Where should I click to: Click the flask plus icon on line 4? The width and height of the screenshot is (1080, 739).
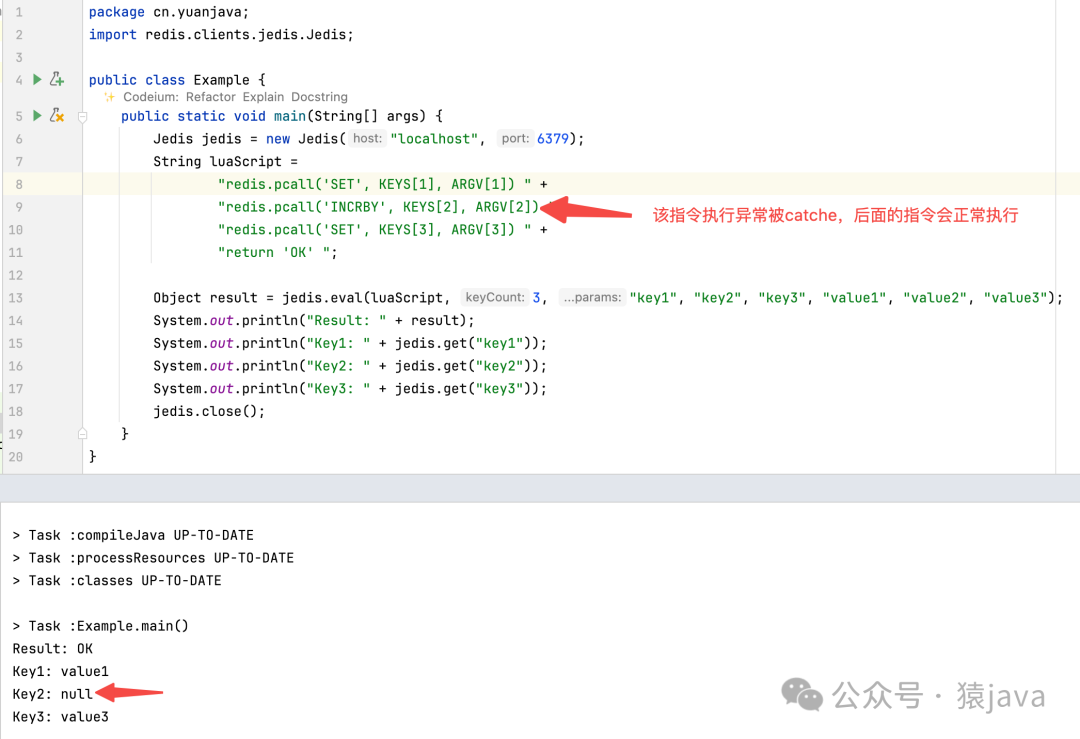pyautogui.click(x=57, y=79)
